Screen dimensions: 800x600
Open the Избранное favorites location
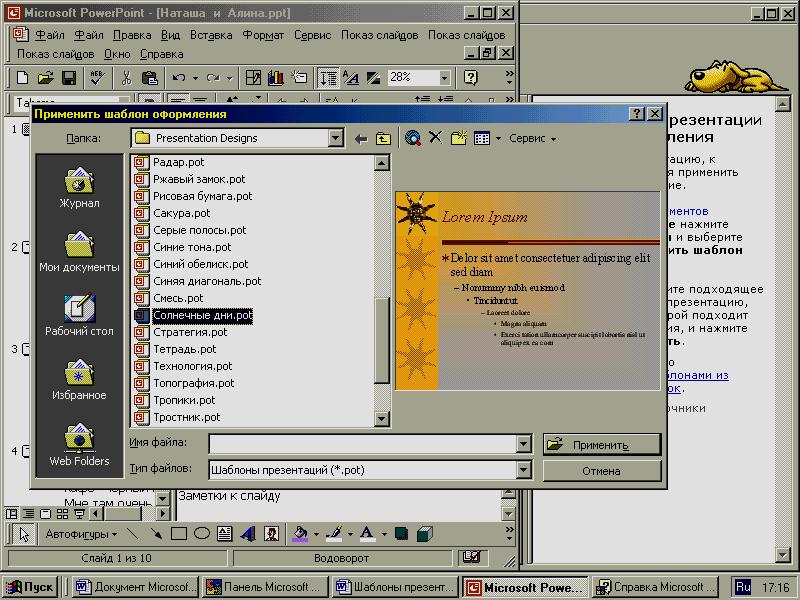[x=79, y=379]
